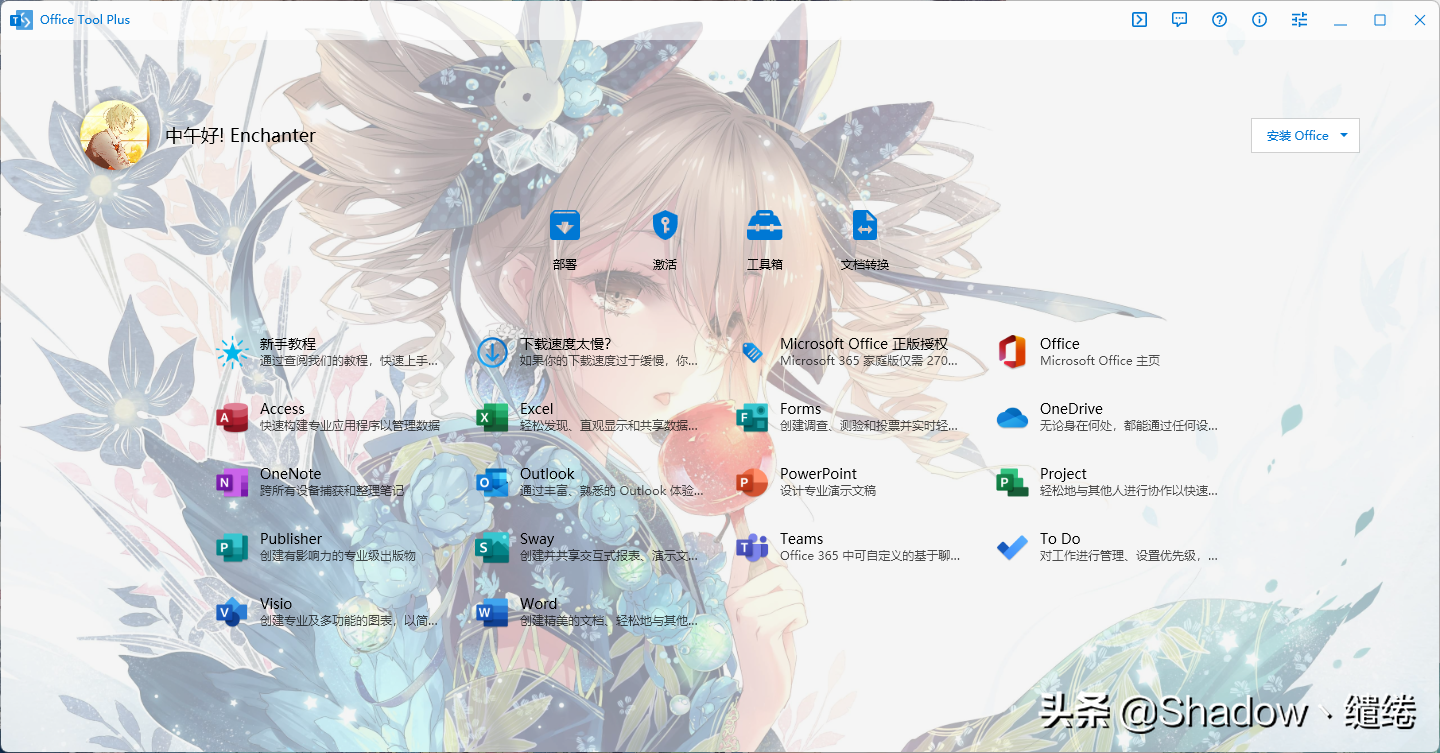Click the Visio app icon
Viewport: 1440px width, 753px height.
(232, 612)
